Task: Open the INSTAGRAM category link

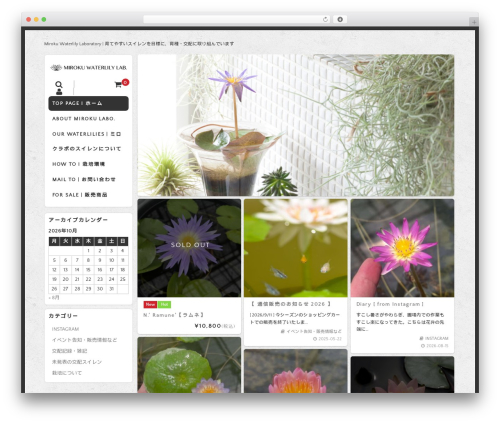Action: tap(65, 329)
